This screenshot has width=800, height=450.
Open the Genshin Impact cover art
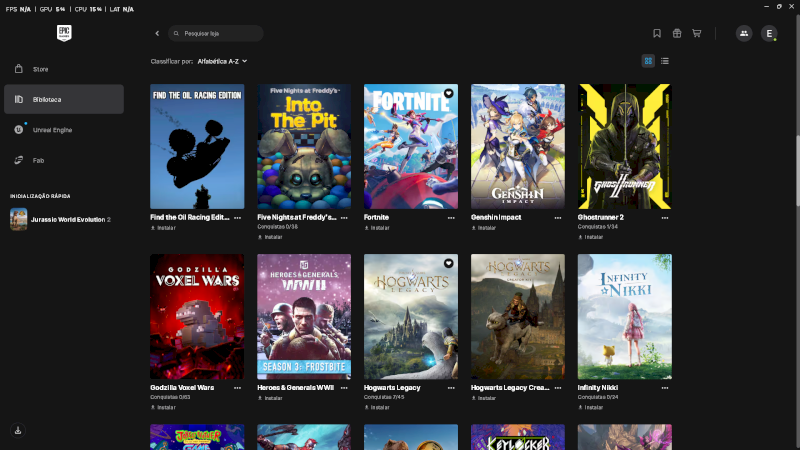(518, 146)
